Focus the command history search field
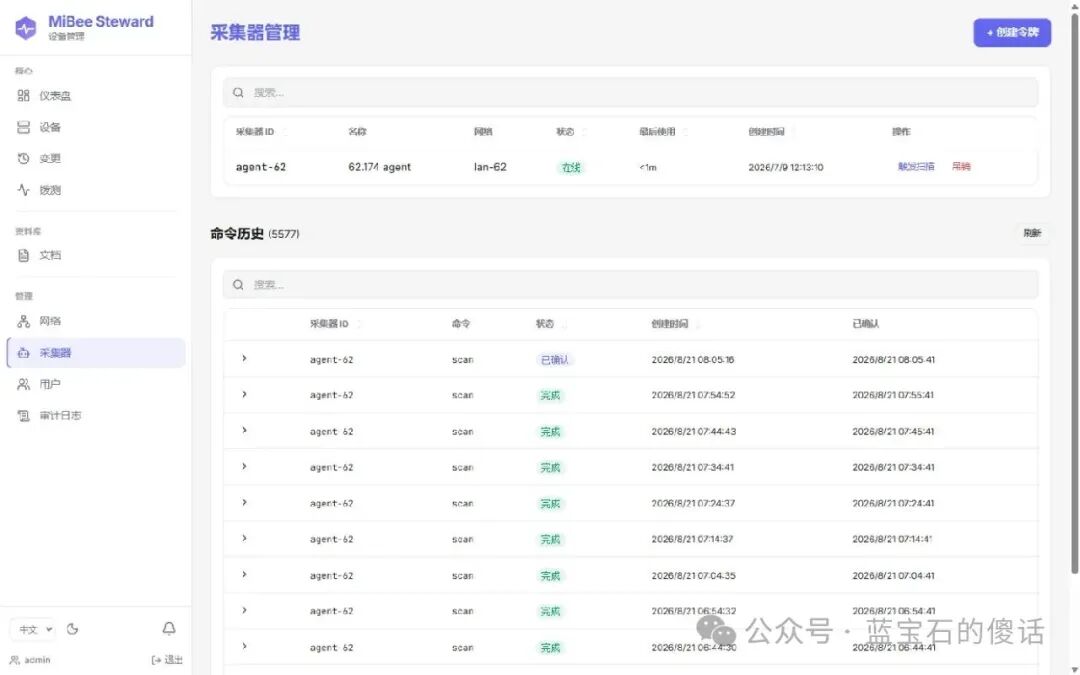Viewport: 1080px width, 675px height. pos(630,284)
